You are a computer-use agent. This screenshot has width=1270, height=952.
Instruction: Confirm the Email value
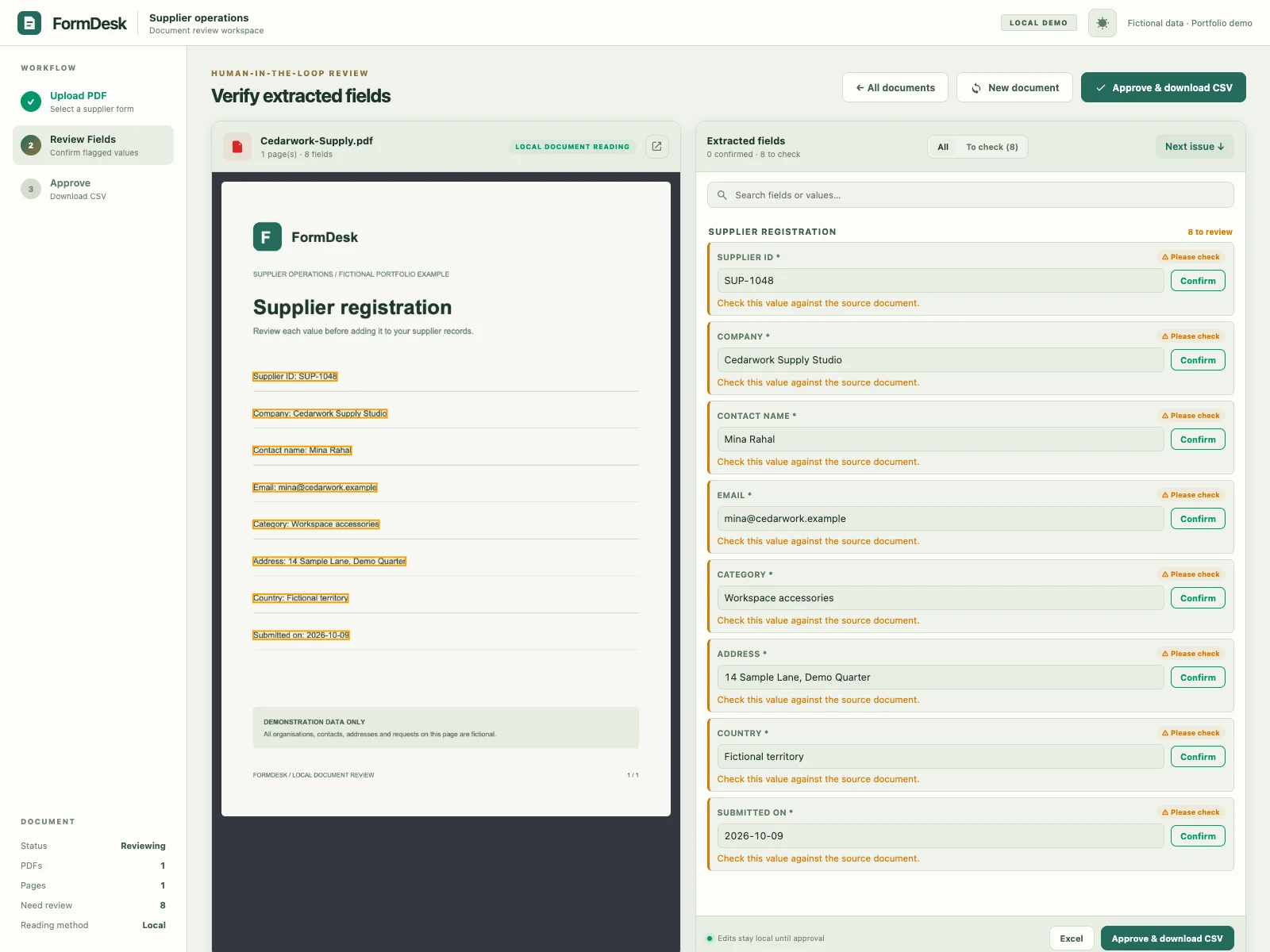(x=1198, y=519)
